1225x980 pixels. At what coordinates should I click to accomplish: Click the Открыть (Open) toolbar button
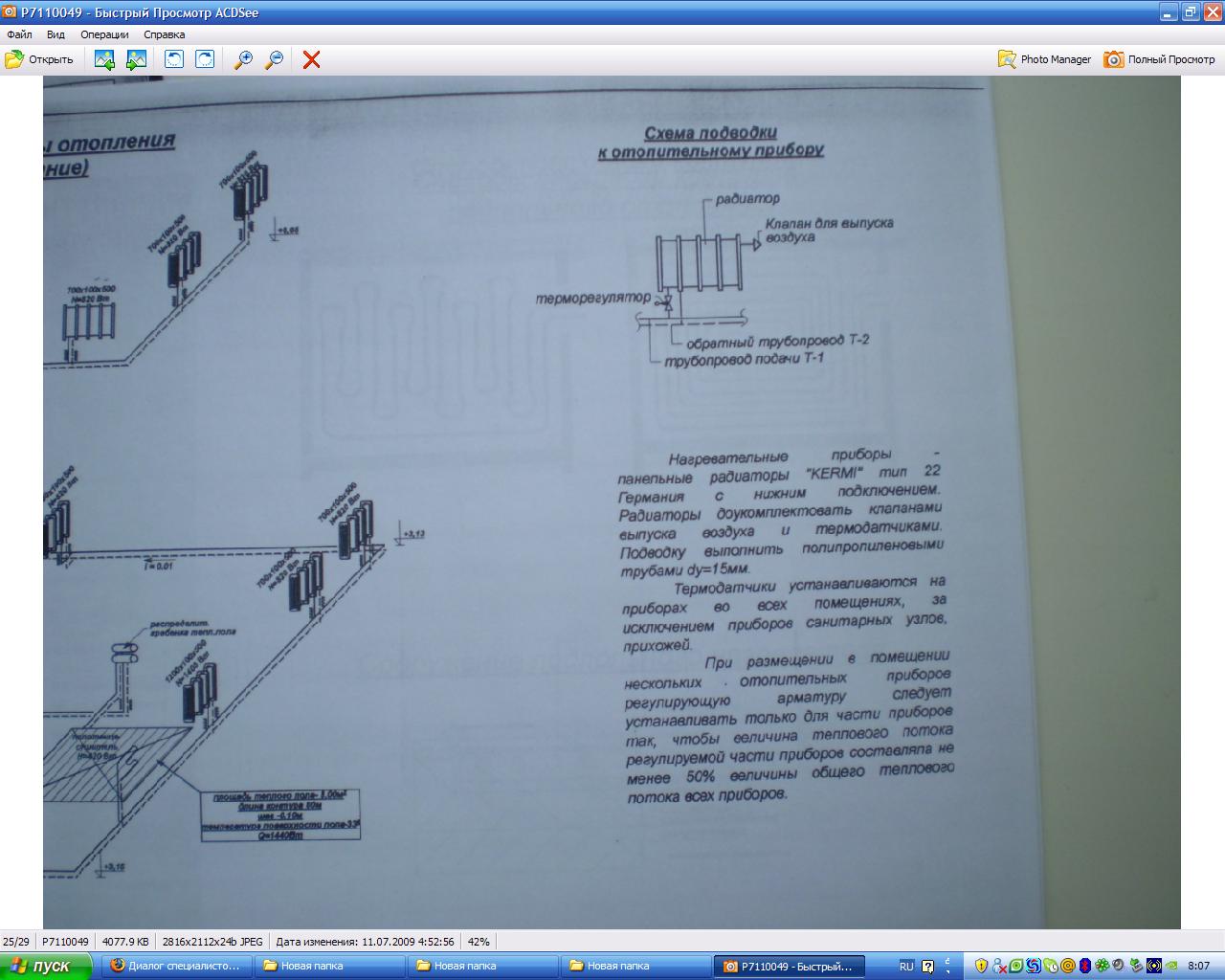point(39,59)
